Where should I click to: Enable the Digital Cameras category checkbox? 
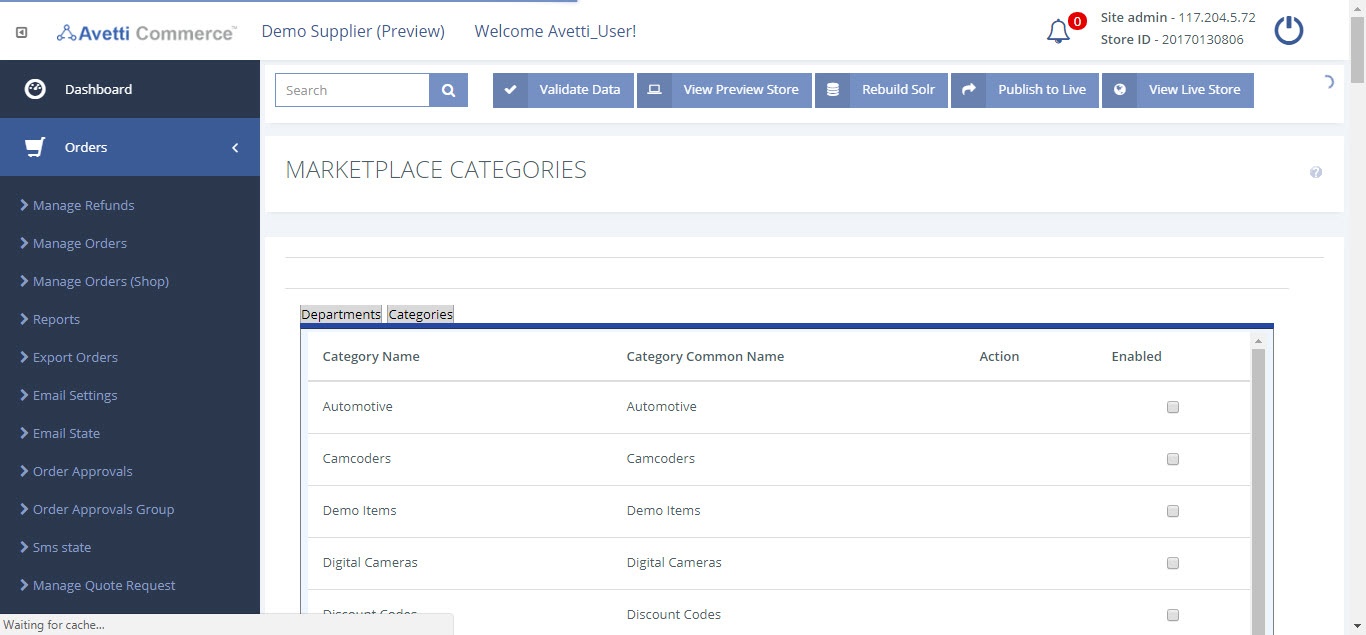(1173, 563)
